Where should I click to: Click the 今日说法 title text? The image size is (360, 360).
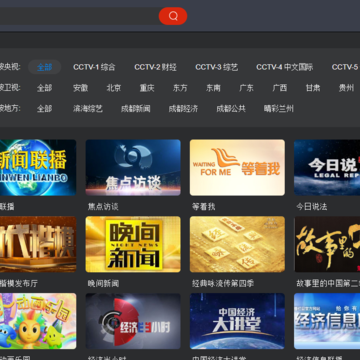click(x=312, y=207)
